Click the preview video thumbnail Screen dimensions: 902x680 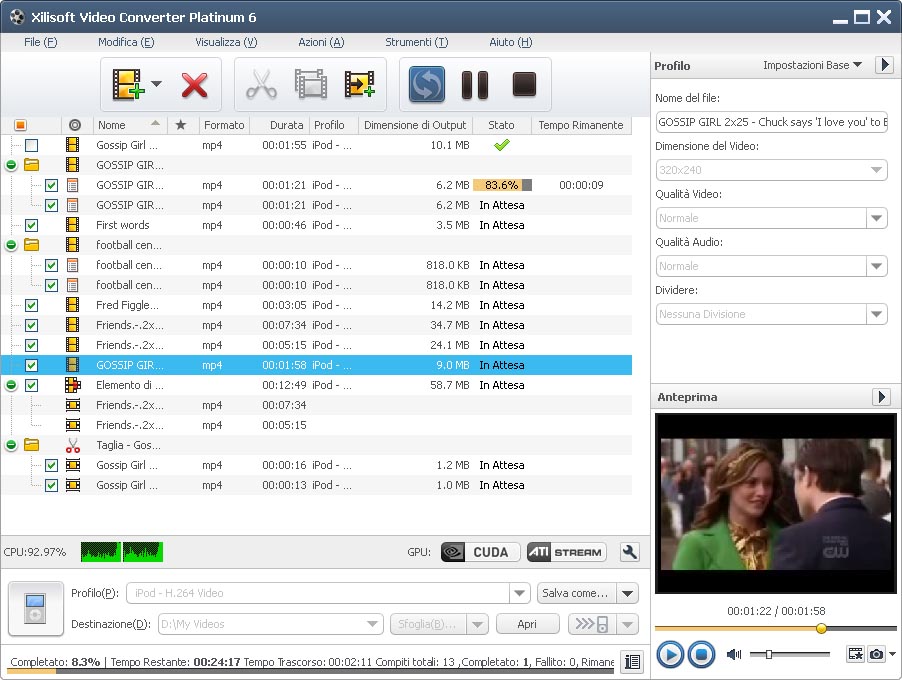pos(776,503)
